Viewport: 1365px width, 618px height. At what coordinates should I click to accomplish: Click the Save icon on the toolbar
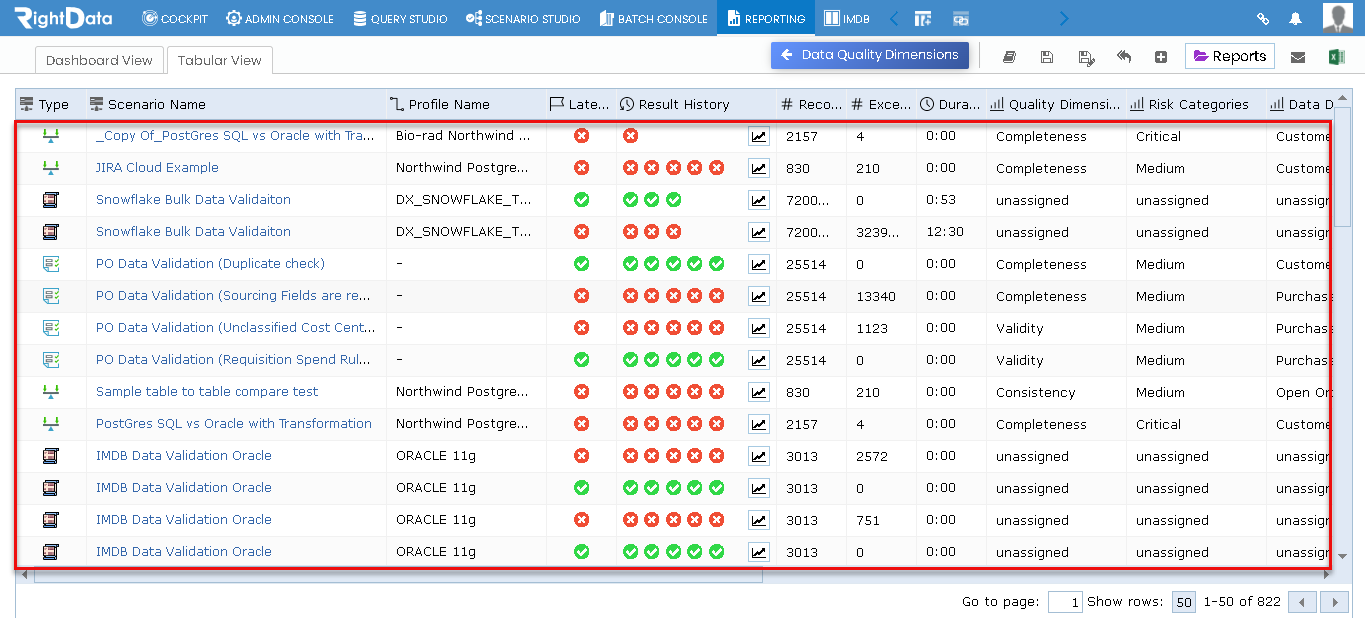point(1047,56)
